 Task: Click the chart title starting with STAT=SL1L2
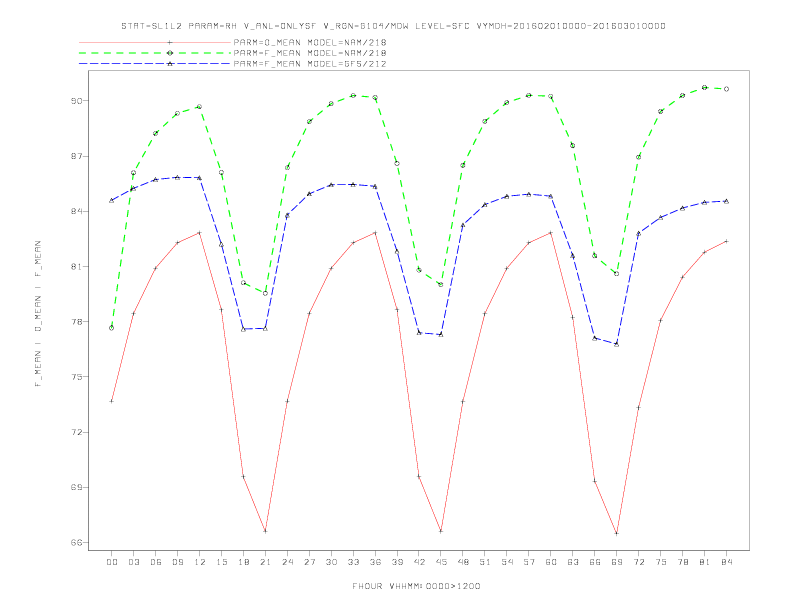click(393, 26)
